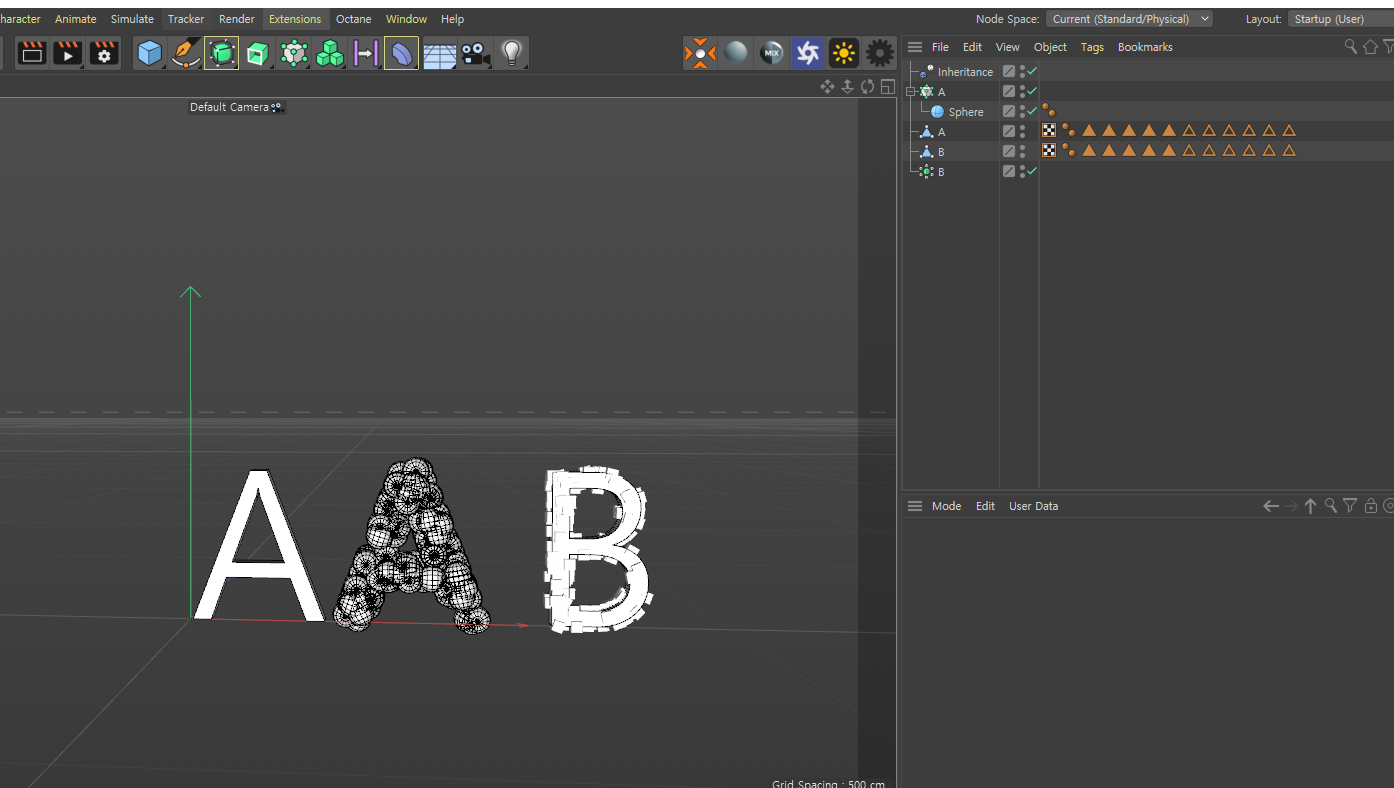Open Edit Render Settings clapperboard gear icon
This screenshot has height=788, width=1394.
(104, 53)
